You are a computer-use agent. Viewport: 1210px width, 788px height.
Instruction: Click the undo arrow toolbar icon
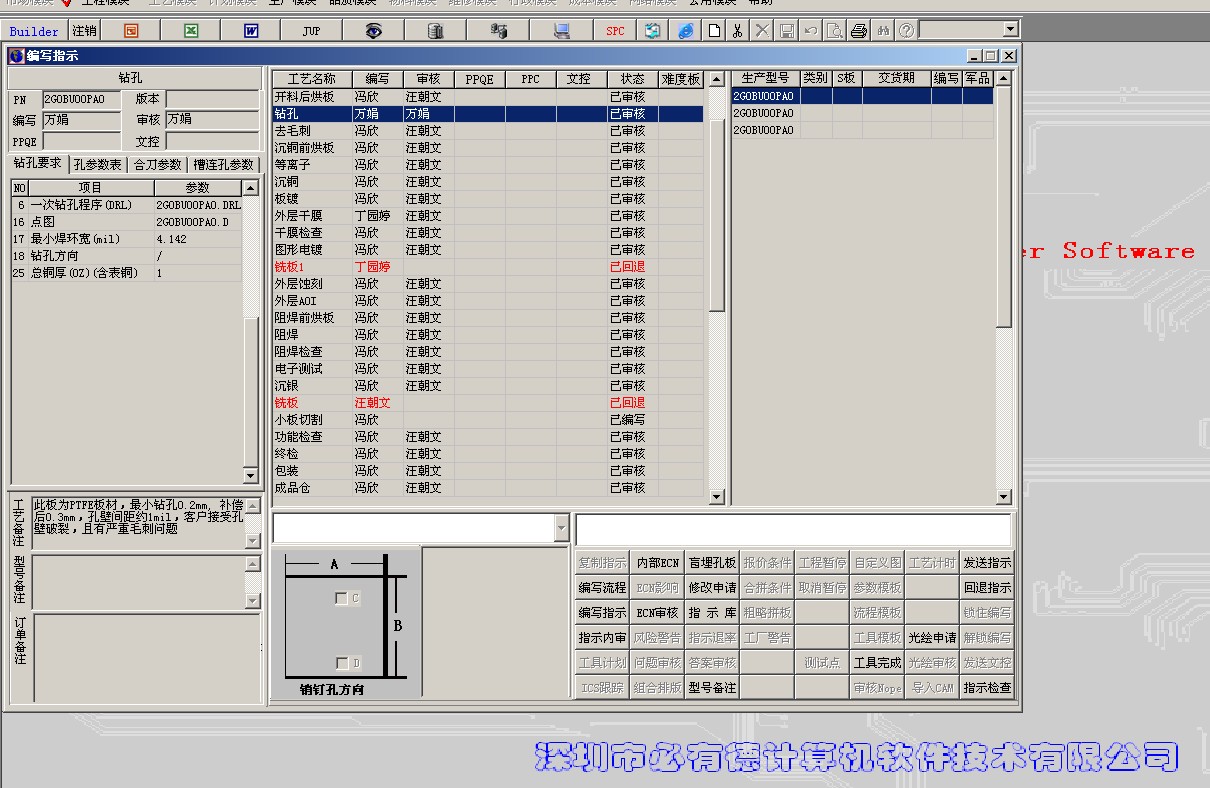pyautogui.click(x=811, y=31)
